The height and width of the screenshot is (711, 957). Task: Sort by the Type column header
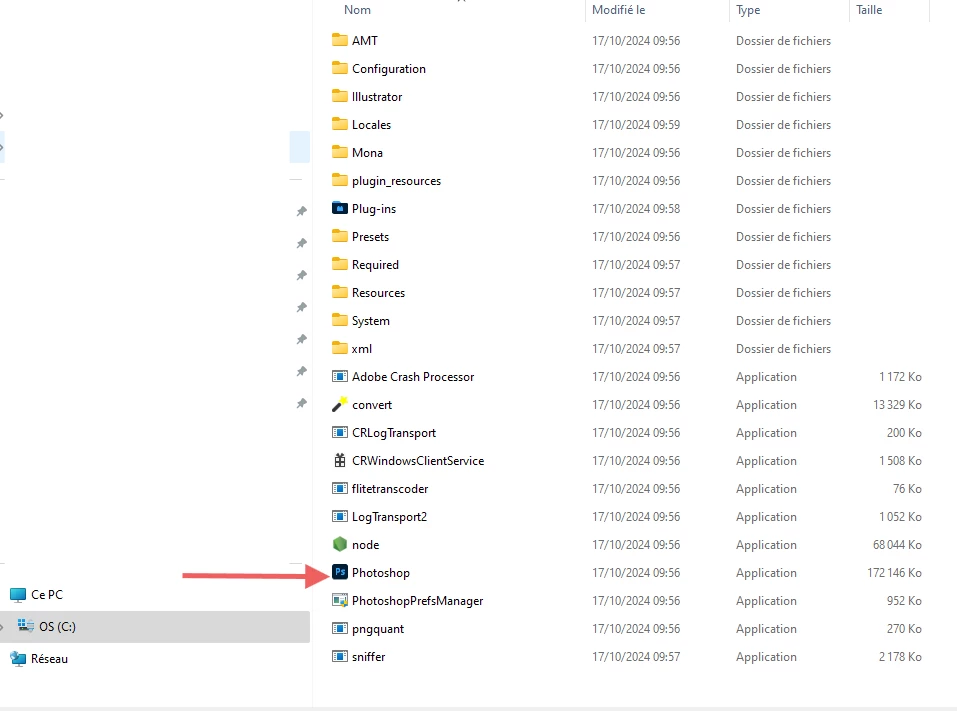click(748, 10)
